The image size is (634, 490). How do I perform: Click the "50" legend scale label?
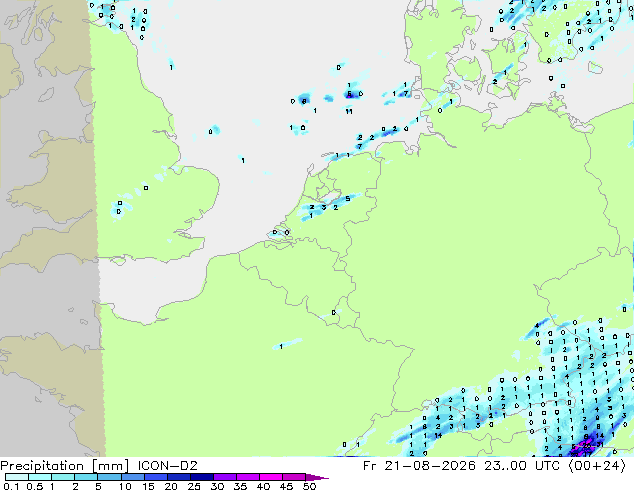point(310,486)
